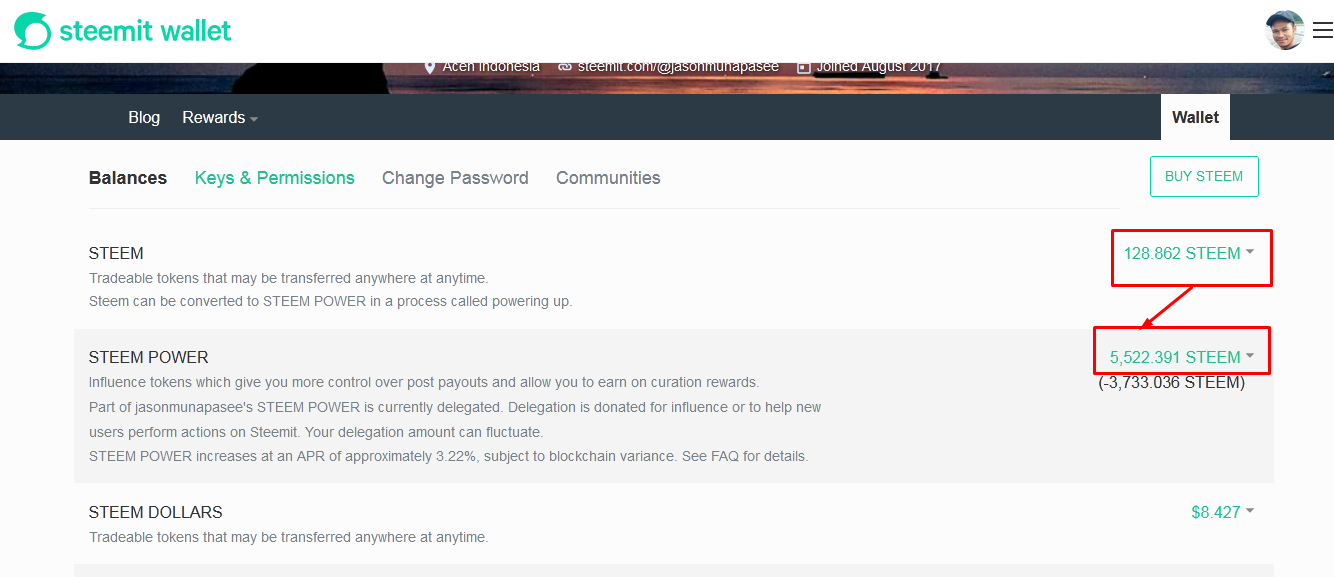Image resolution: width=1334 pixels, height=577 pixels.
Task: Select the Wallet tab
Action: [x=1195, y=117]
